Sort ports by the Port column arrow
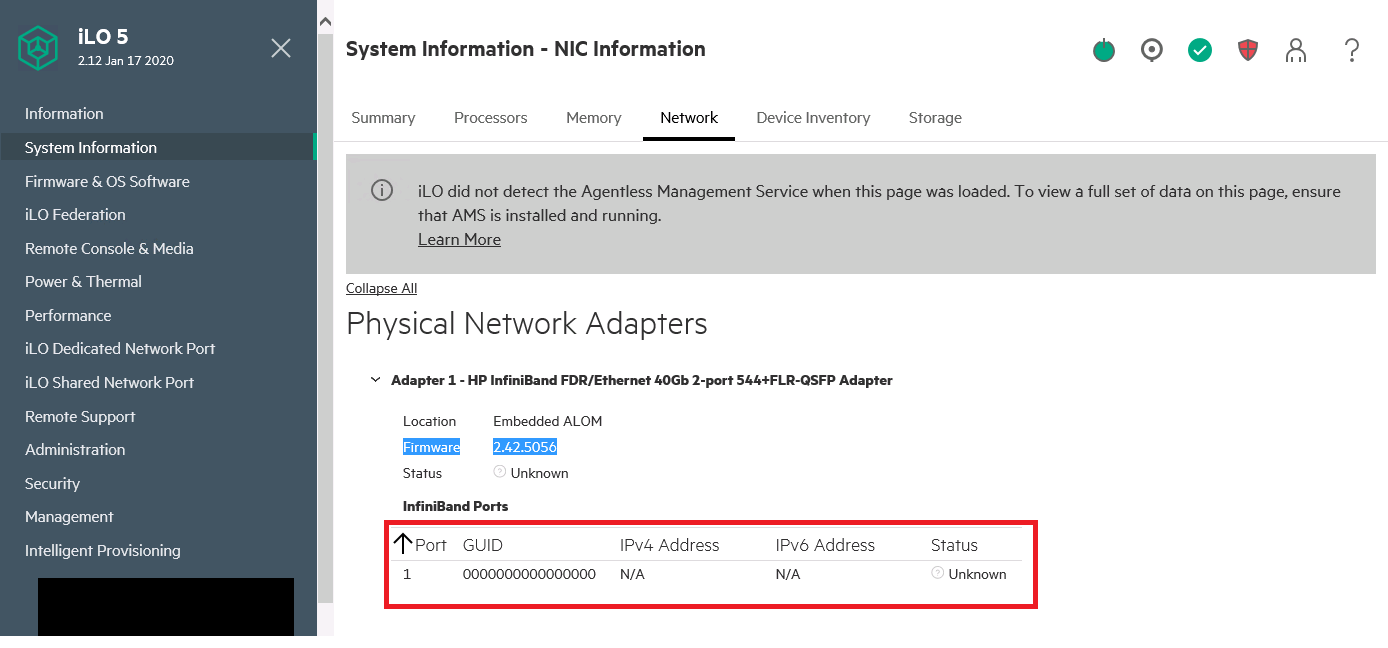Viewport: 1388px width, 648px height. tap(403, 544)
